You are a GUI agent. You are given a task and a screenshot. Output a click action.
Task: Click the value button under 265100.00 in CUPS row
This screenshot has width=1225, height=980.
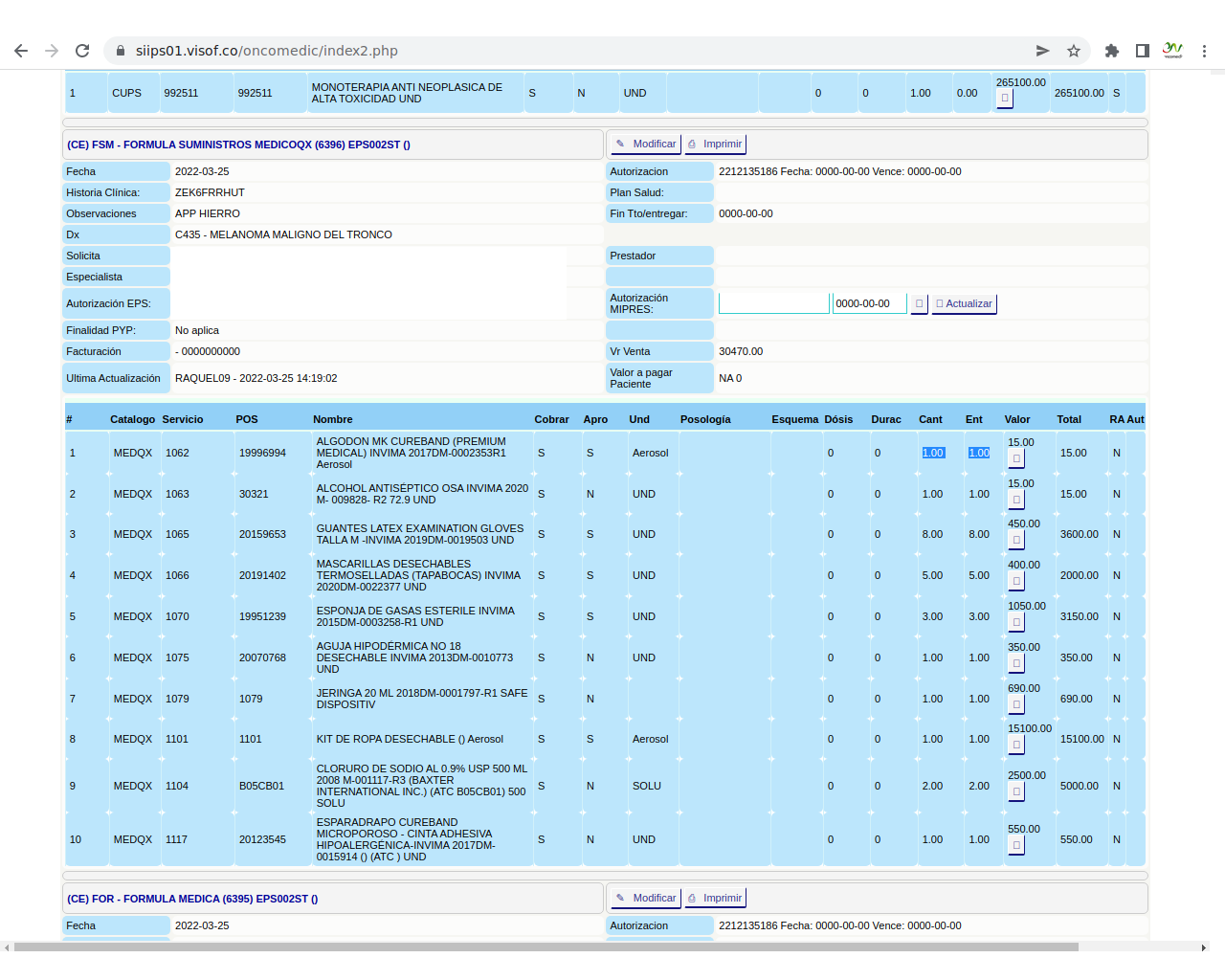pyautogui.click(x=1004, y=99)
